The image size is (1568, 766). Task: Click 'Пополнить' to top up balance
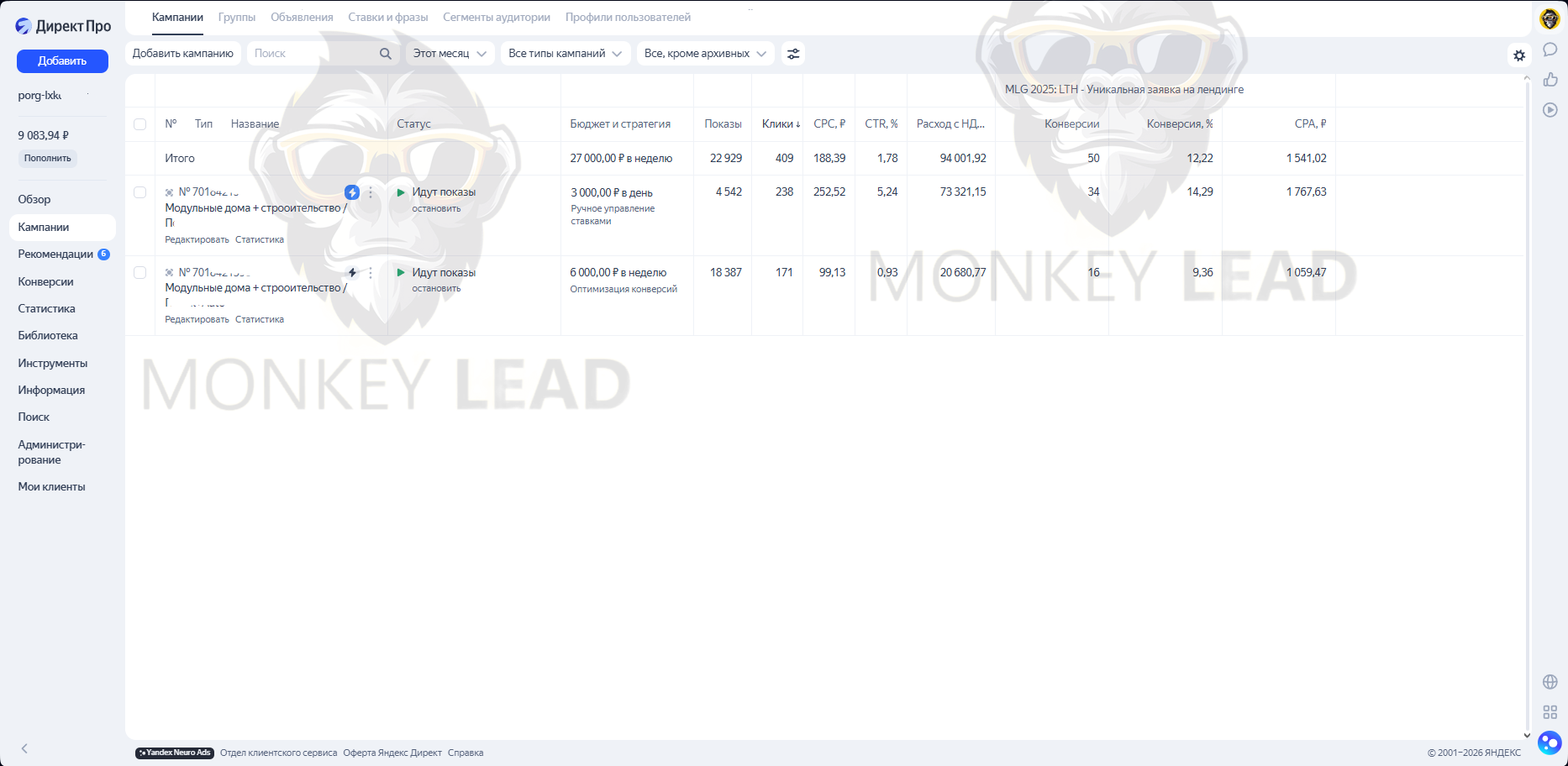pos(48,159)
